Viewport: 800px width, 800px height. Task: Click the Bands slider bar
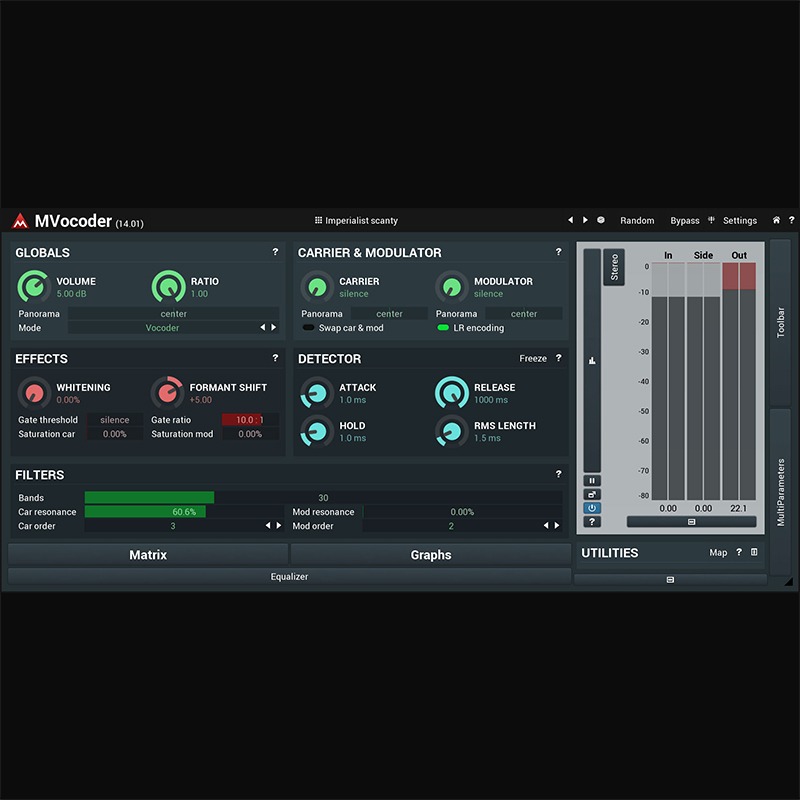click(x=323, y=497)
